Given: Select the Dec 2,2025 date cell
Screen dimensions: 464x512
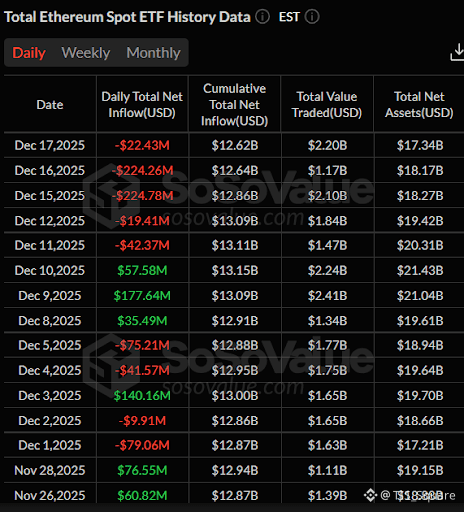Looking at the screenshot, I should tap(50, 421).
